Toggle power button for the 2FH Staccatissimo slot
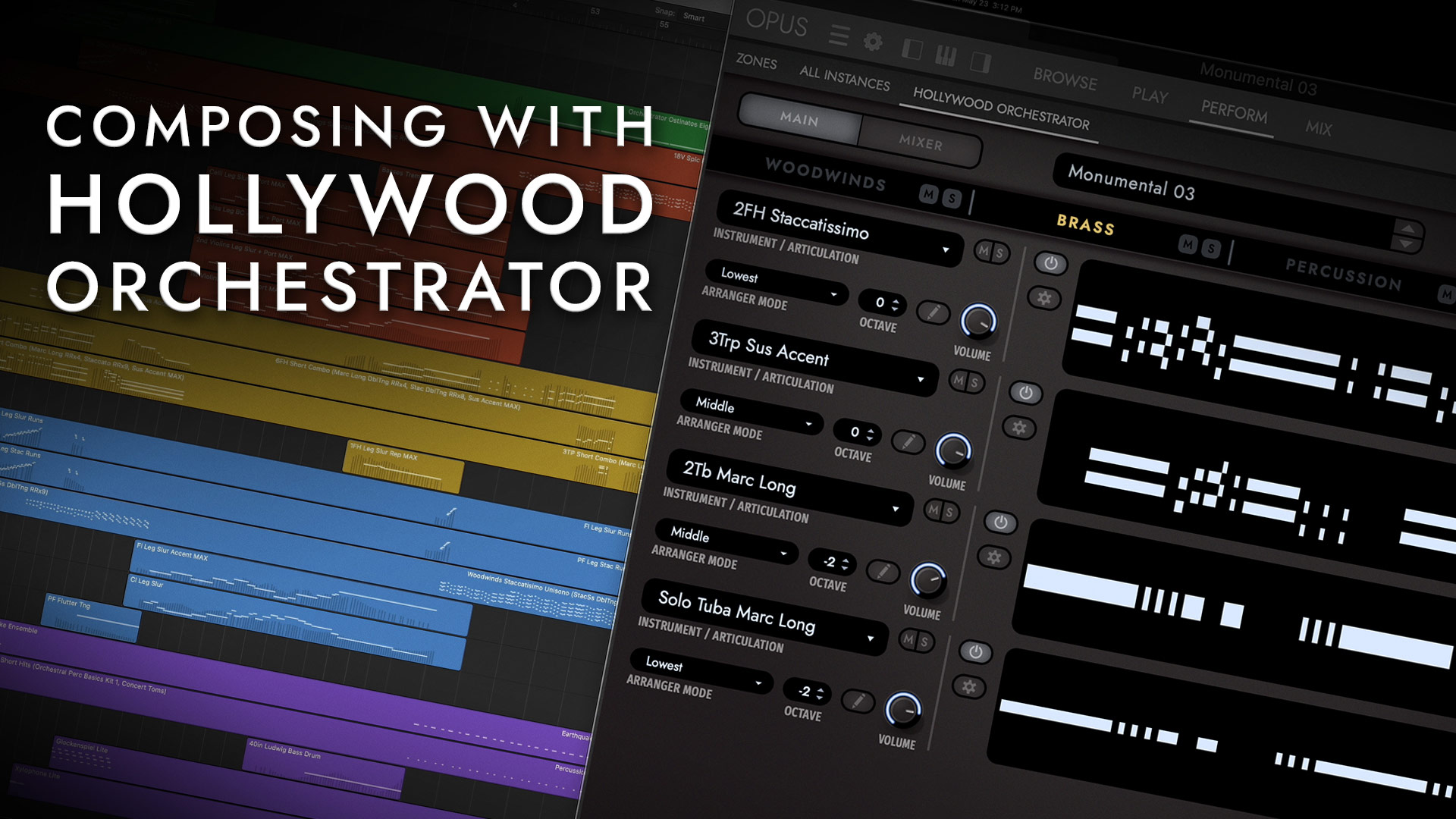Viewport: 1456px width, 819px height. click(x=1050, y=263)
